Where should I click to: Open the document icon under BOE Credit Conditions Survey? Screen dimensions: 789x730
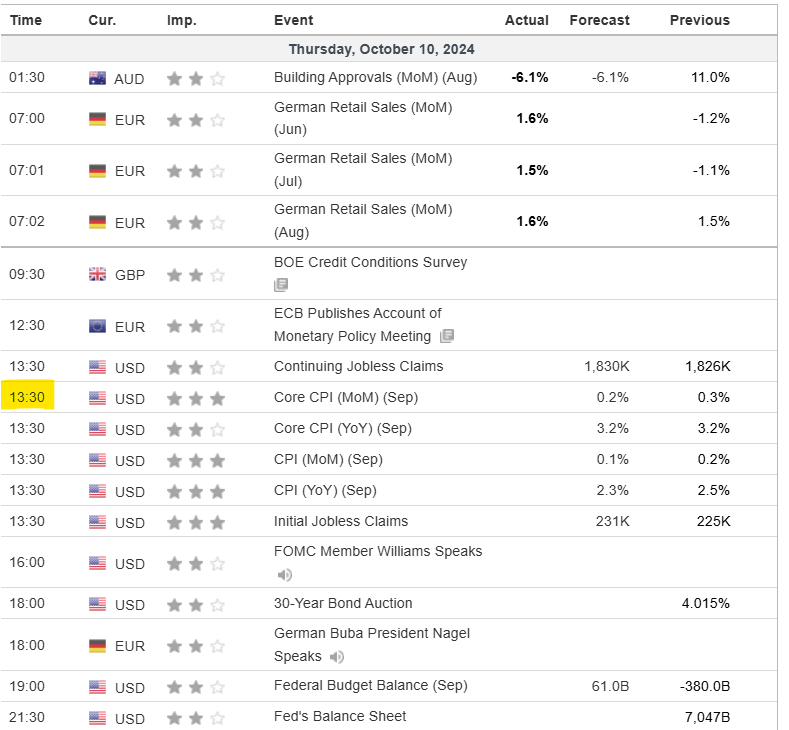coord(281,286)
